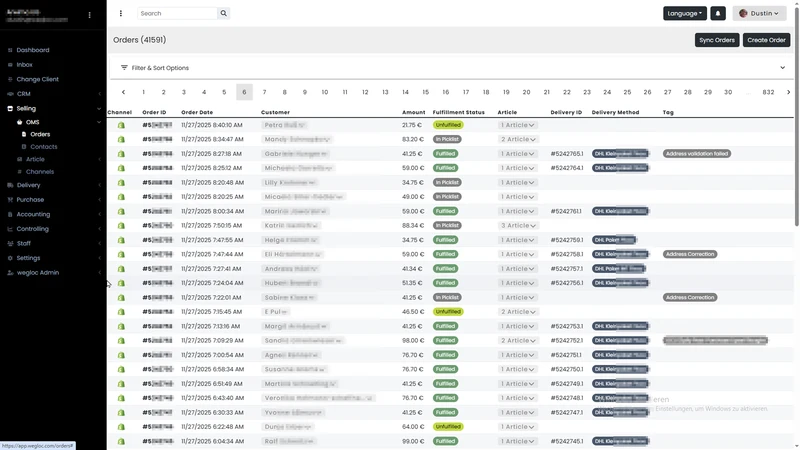This screenshot has width=800, height=450.
Task: Go to page 1 in pagination
Action: [x=143, y=92]
